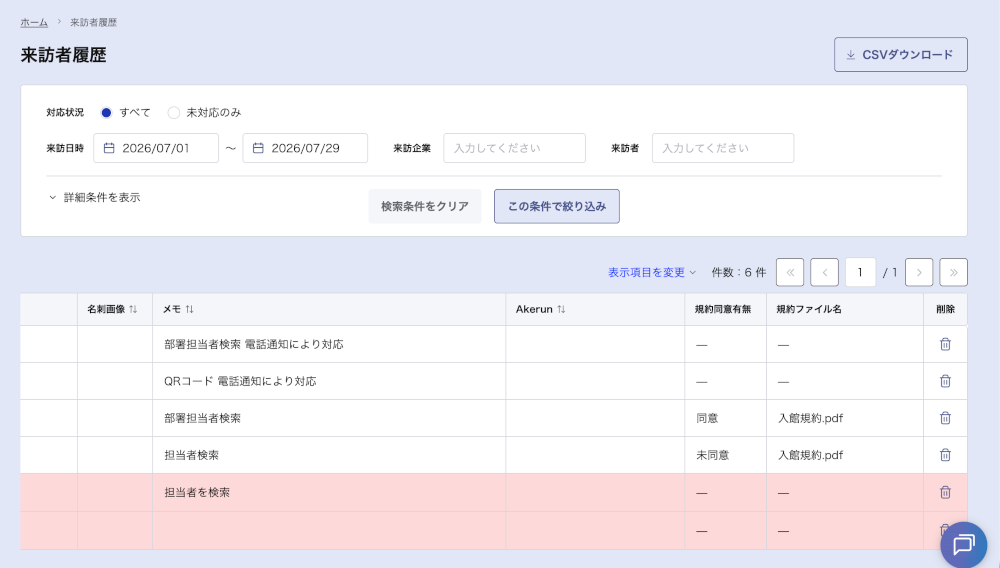
Task: Click trash icon in 同意 row
Action: click(x=945, y=418)
